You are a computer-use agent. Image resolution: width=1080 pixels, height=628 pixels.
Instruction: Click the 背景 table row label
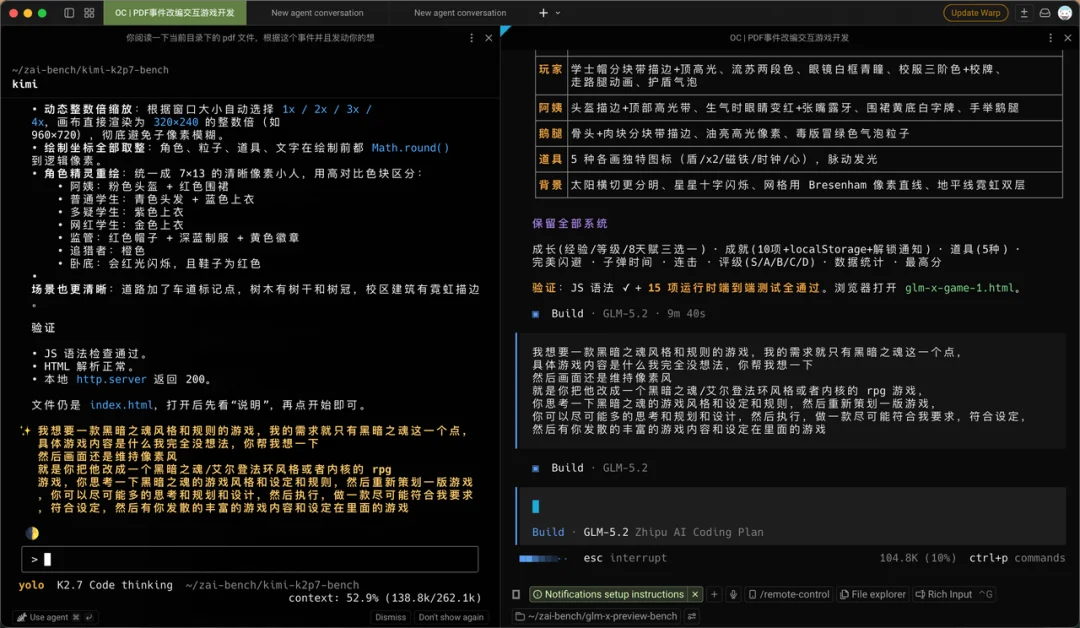click(x=550, y=185)
